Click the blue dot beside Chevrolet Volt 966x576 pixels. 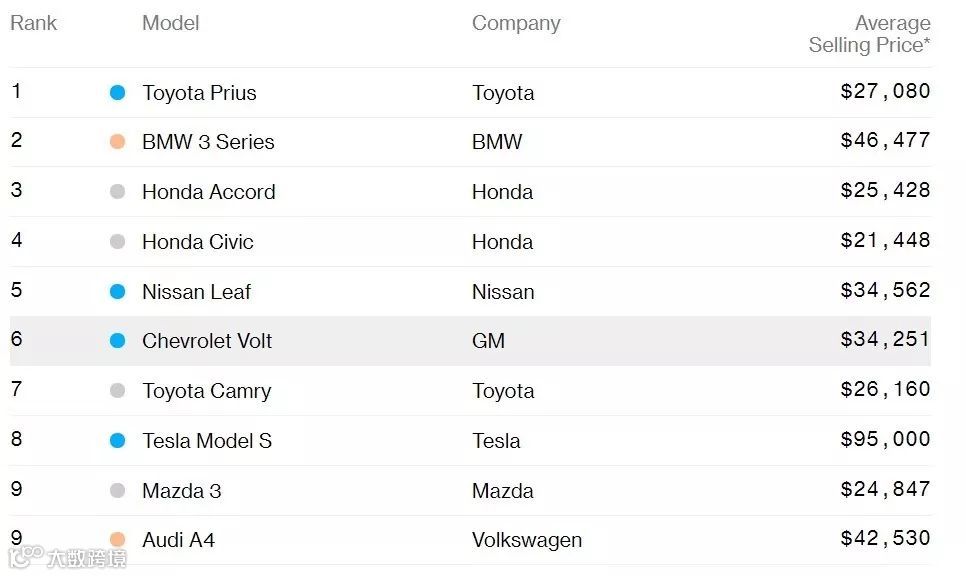pos(117,341)
